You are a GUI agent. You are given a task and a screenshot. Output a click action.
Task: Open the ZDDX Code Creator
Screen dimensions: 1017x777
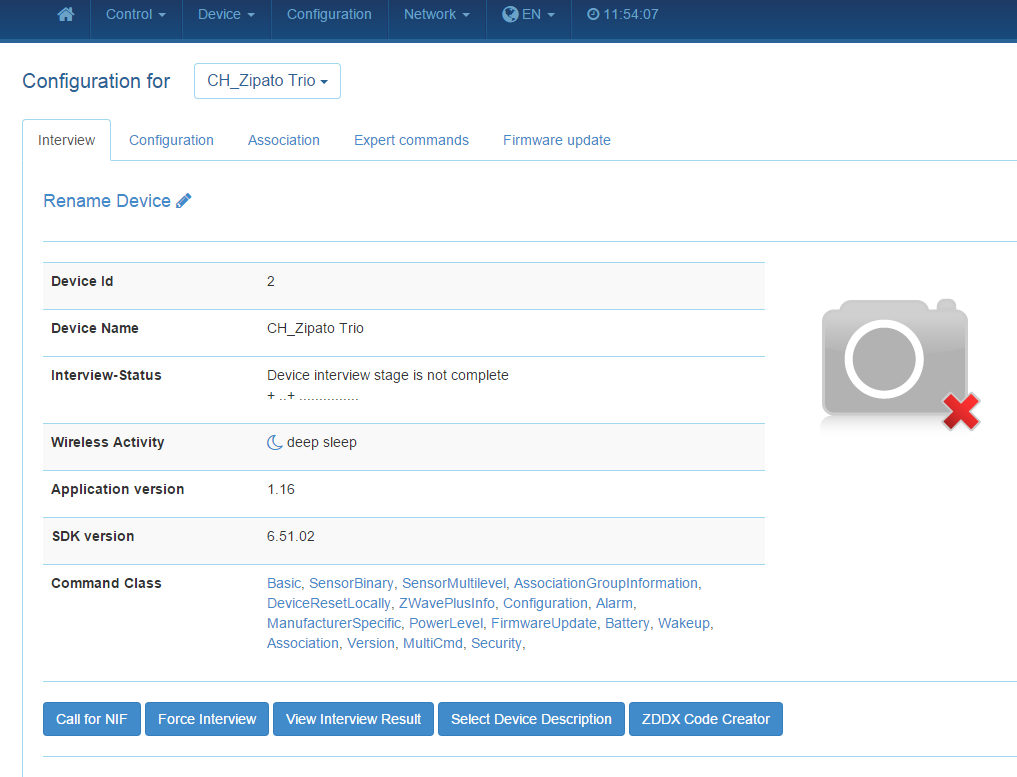coord(705,719)
